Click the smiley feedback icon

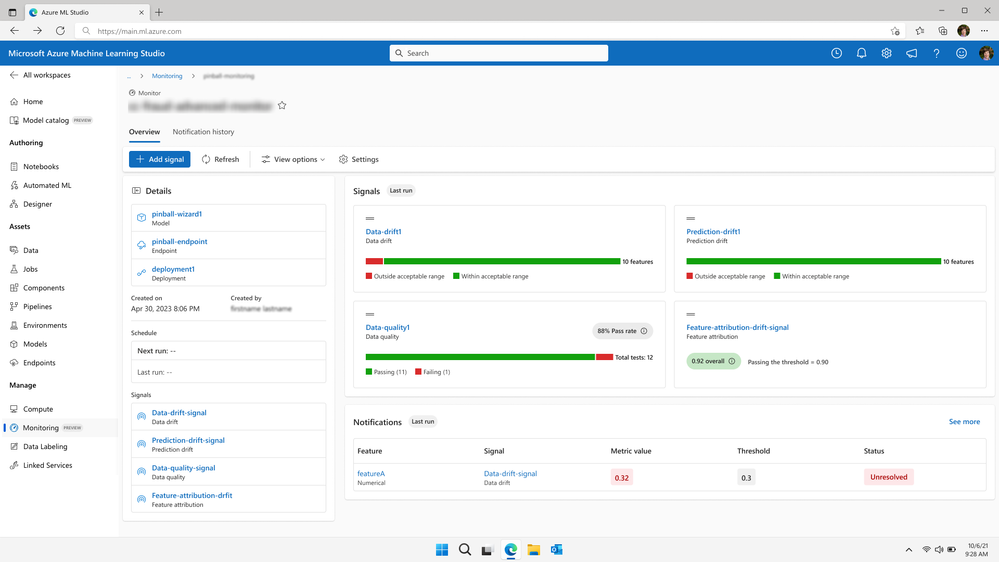(961, 54)
